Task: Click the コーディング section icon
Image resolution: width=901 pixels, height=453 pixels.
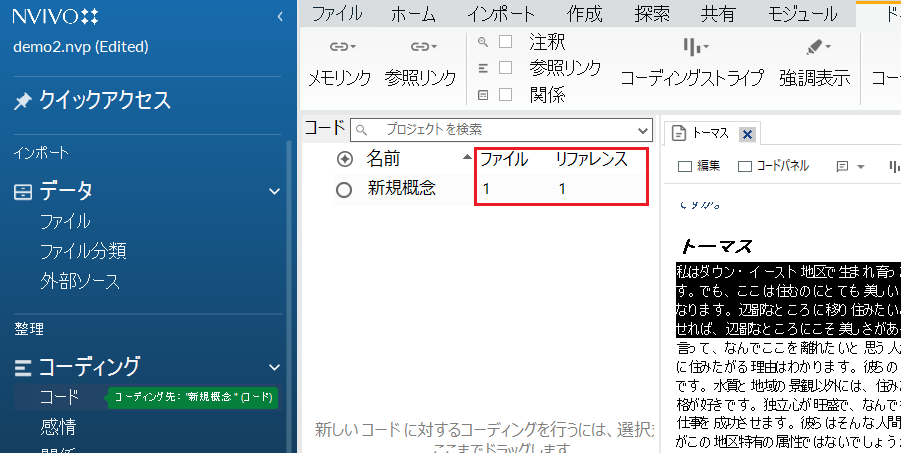Action: click(23, 367)
